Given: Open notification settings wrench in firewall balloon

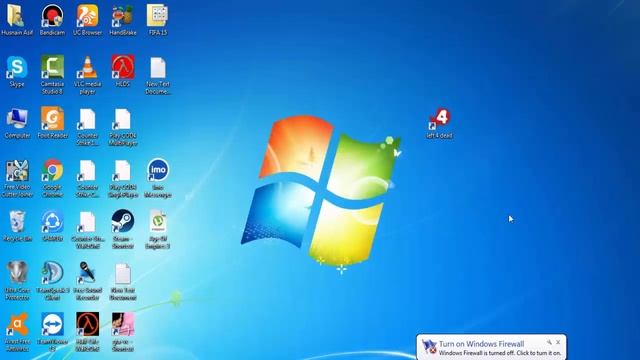Looking at the screenshot, I should 549,342.
